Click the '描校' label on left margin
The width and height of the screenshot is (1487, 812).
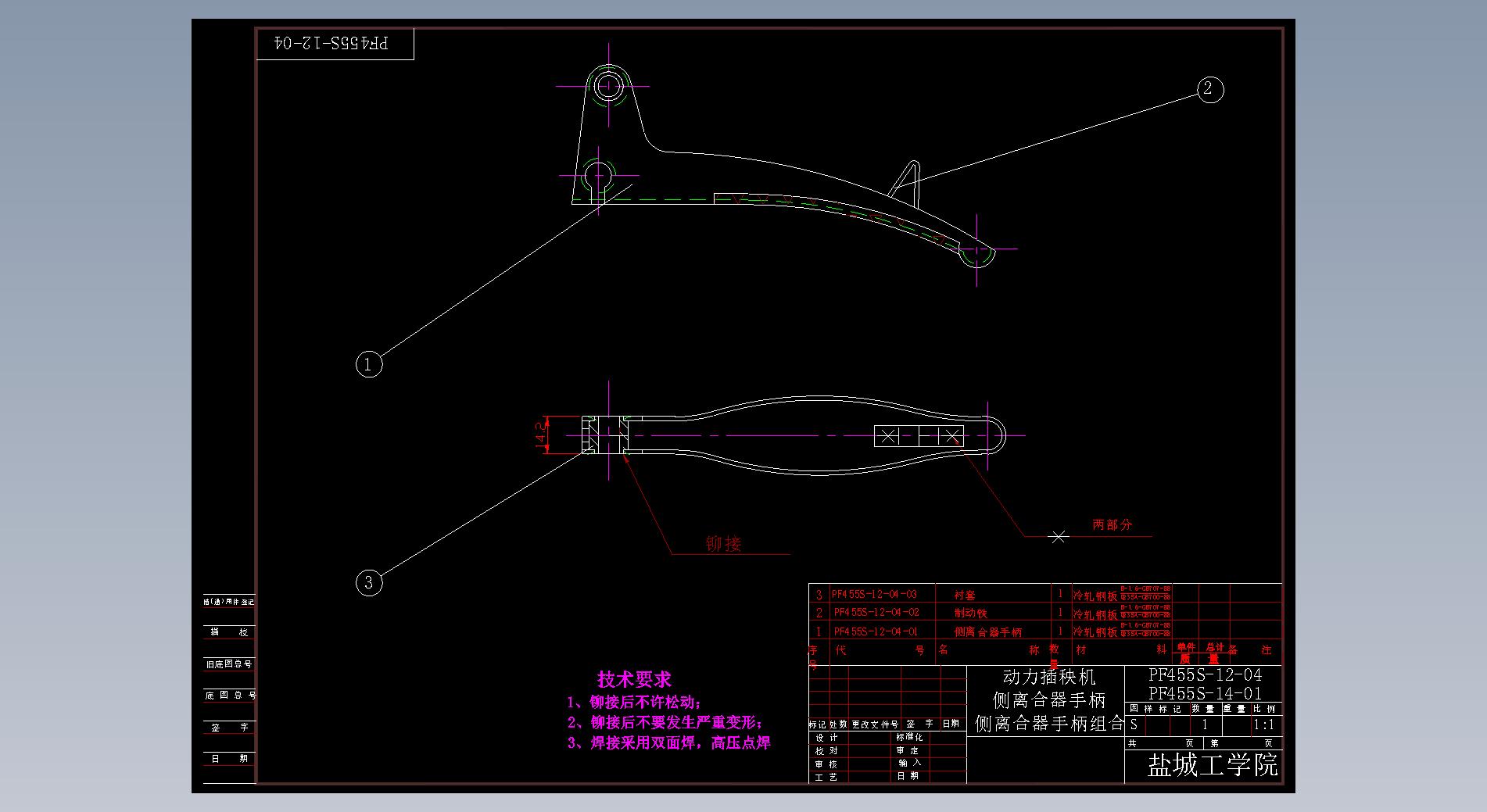[229, 631]
